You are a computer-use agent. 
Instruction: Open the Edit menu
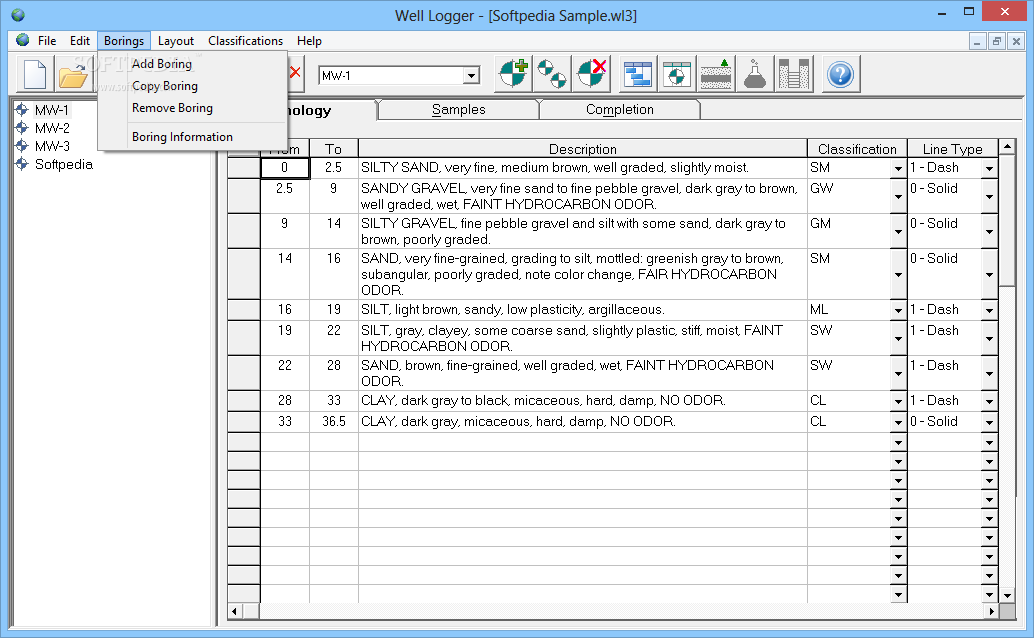click(80, 40)
